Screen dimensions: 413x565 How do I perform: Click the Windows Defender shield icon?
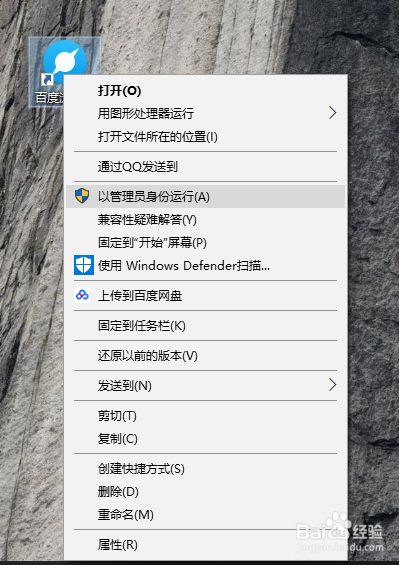[x=84, y=265]
